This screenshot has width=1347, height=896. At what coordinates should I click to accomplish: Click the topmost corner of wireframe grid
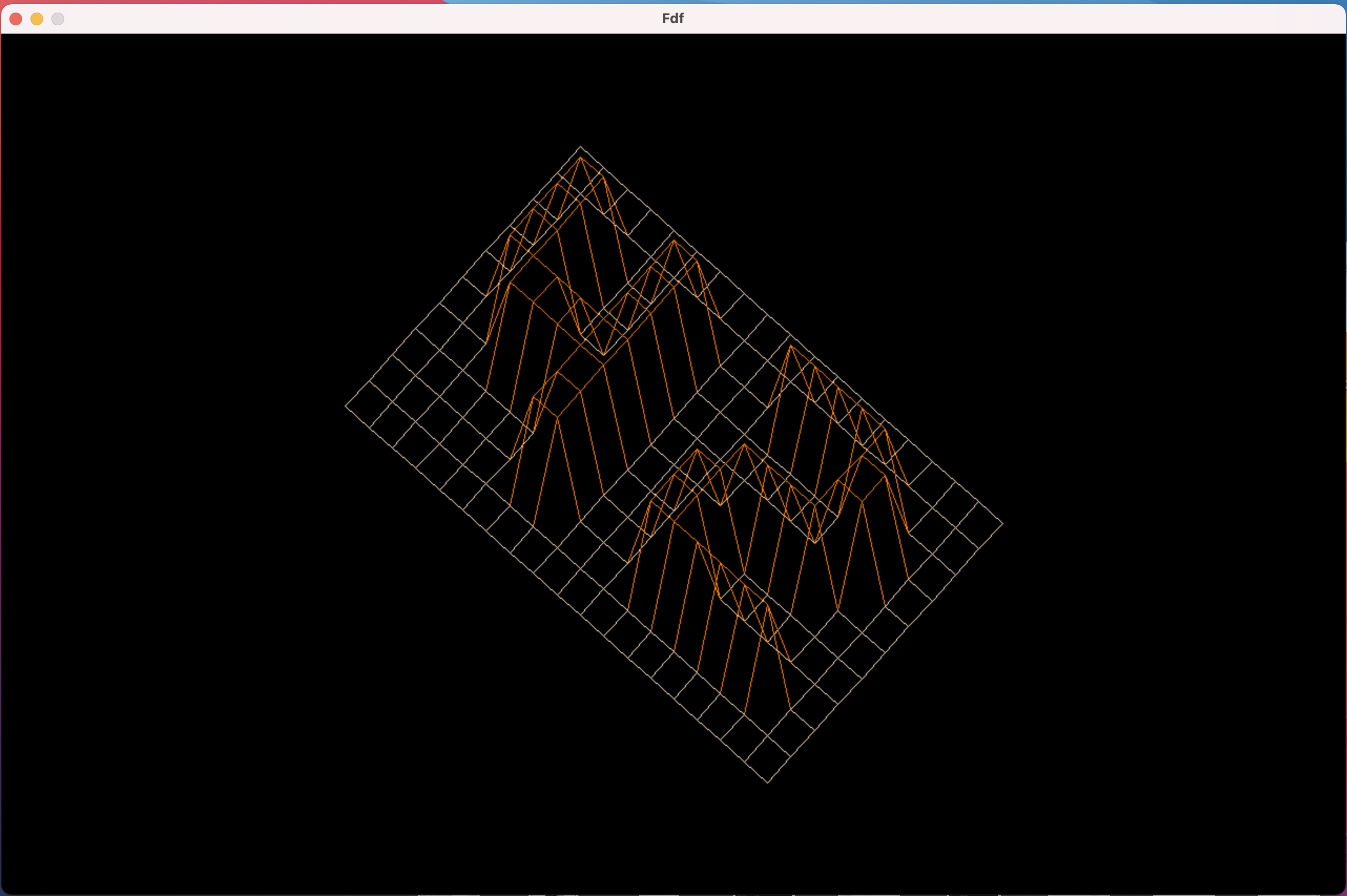pyautogui.click(x=580, y=147)
